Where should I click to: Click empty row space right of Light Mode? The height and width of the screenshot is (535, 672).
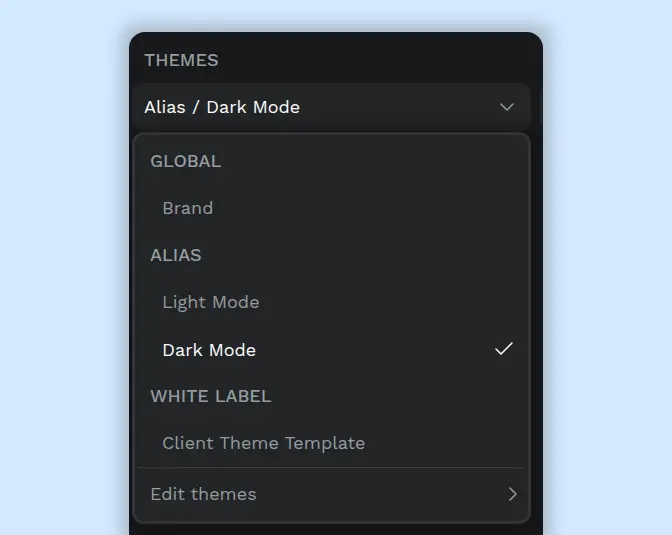coord(400,302)
